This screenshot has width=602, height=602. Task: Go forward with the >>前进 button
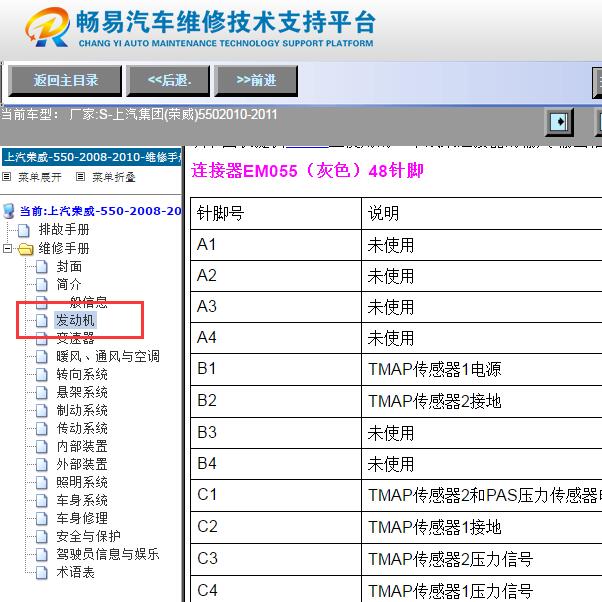click(x=256, y=81)
